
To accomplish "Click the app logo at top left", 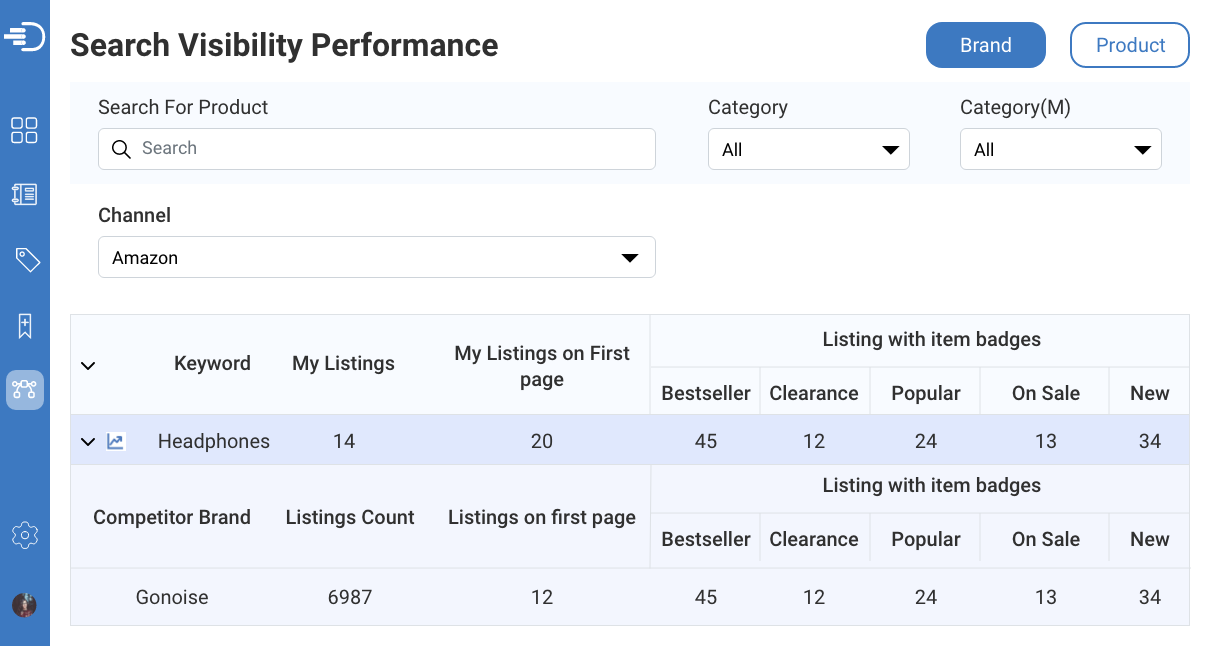I will pyautogui.click(x=24, y=36).
